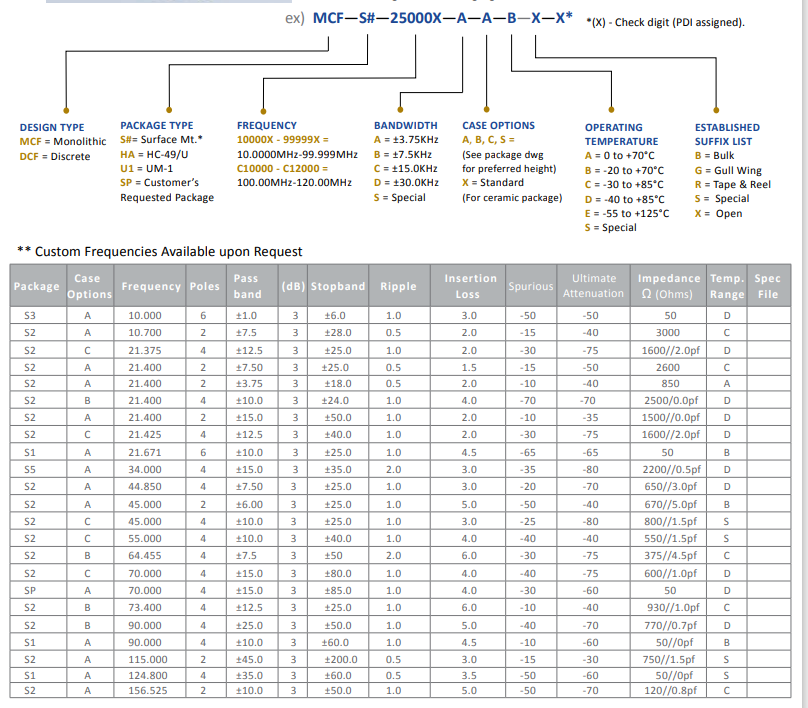
Task: Click the ESTABLISHED SUFFIX LIST heading
Action: (x=727, y=134)
